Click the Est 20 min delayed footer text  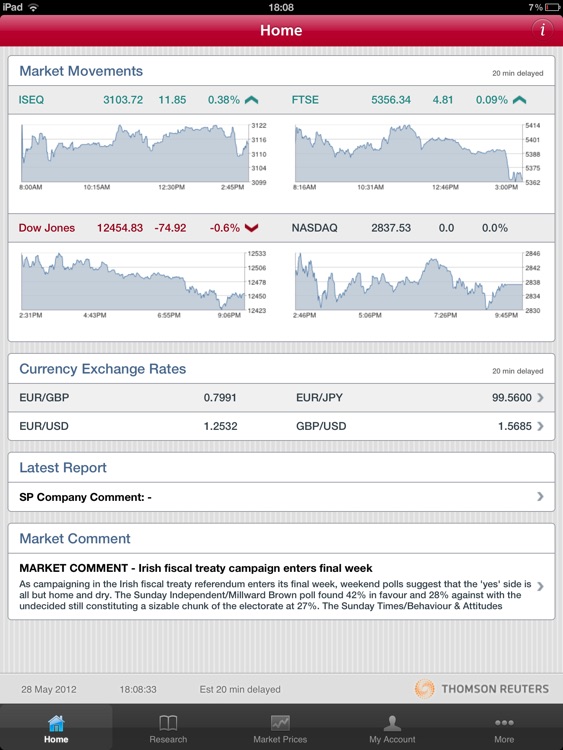tap(240, 689)
